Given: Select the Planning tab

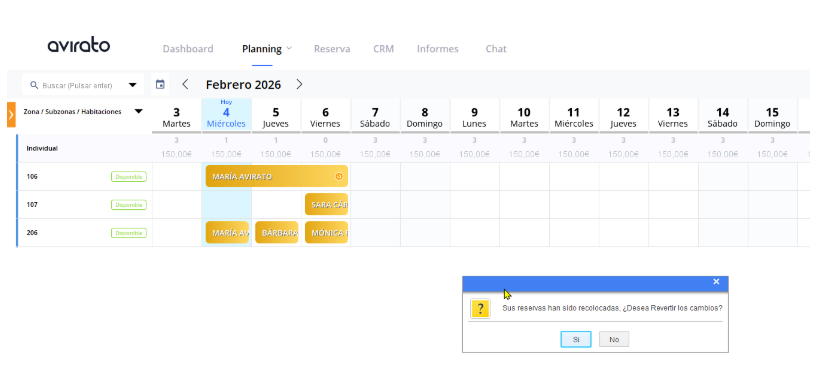Looking at the screenshot, I should [262, 49].
